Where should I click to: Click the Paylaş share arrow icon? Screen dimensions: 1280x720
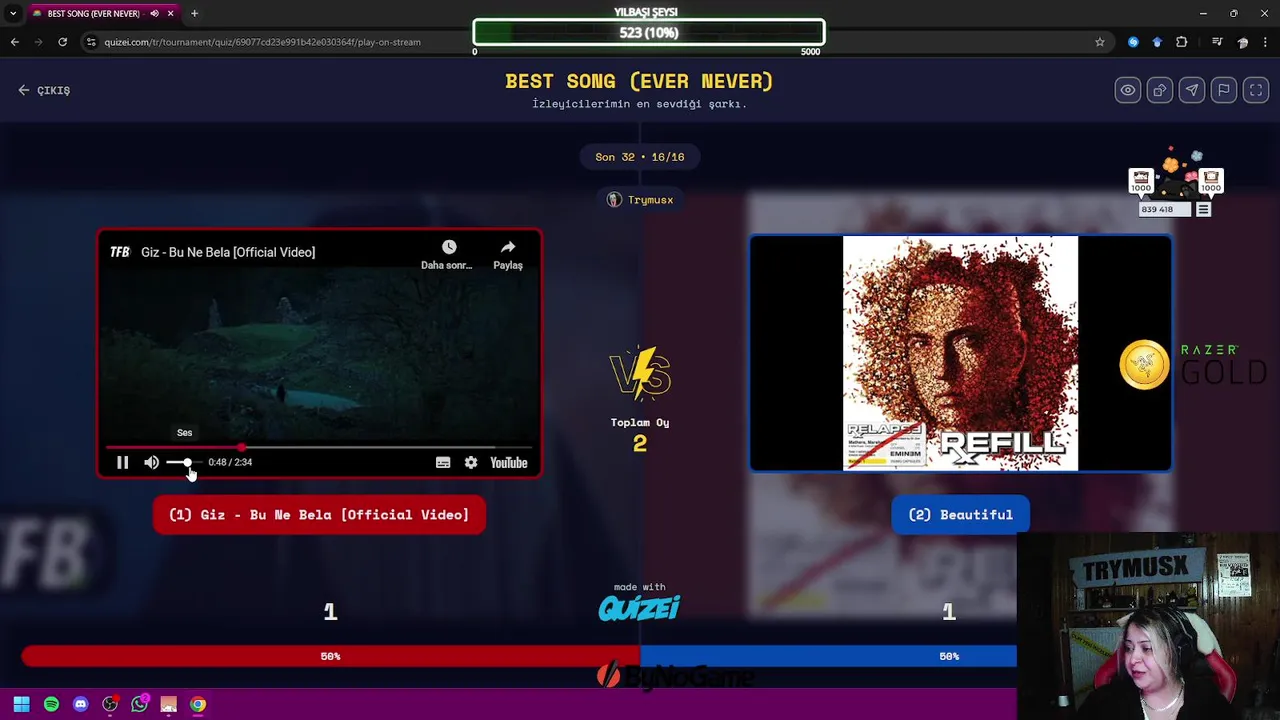click(x=508, y=247)
